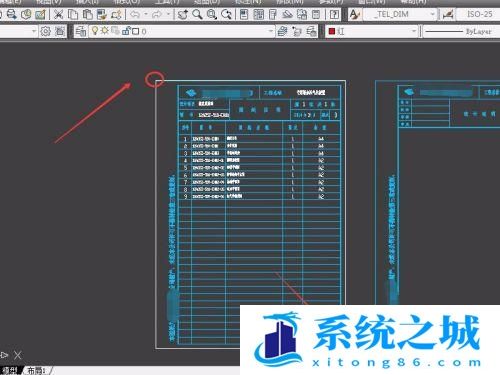500x375 pixels.
Task: Switch to the 模型 model tab
Action: (x=10, y=370)
